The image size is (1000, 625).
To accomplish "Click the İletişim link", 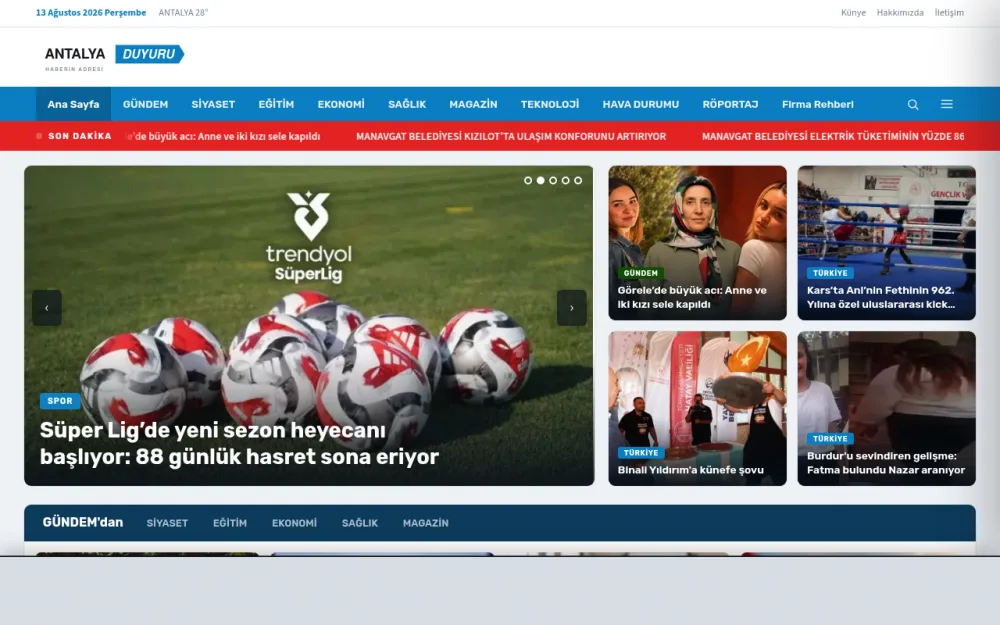I will pyautogui.click(x=949, y=13).
